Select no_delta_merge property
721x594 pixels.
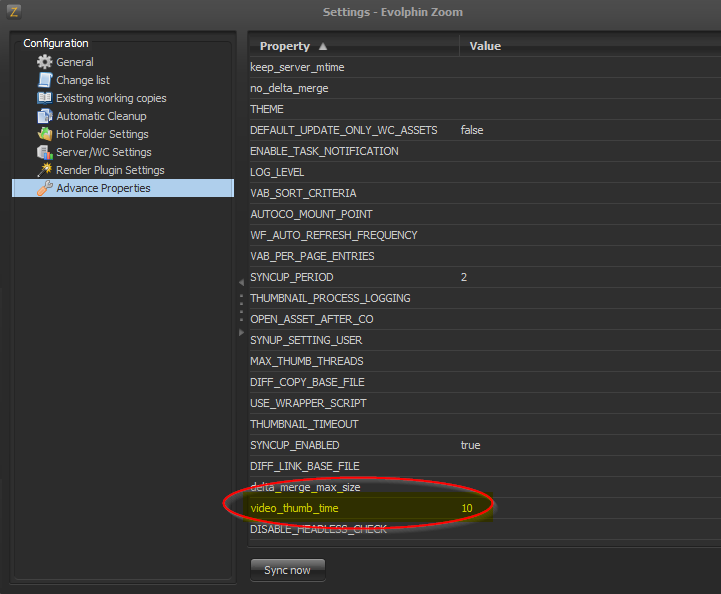click(x=289, y=88)
